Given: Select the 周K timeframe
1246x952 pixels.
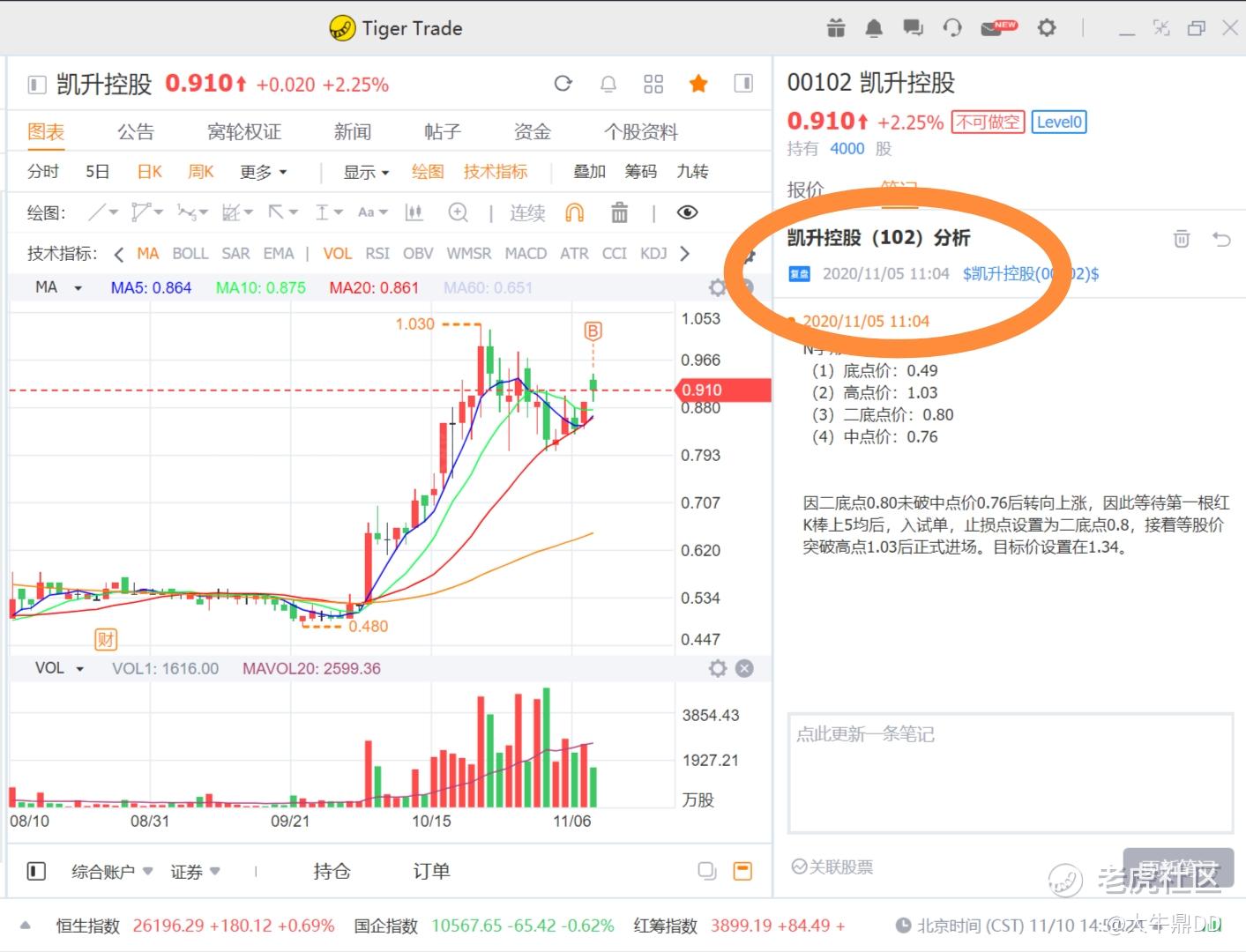Looking at the screenshot, I should pyautogui.click(x=201, y=172).
